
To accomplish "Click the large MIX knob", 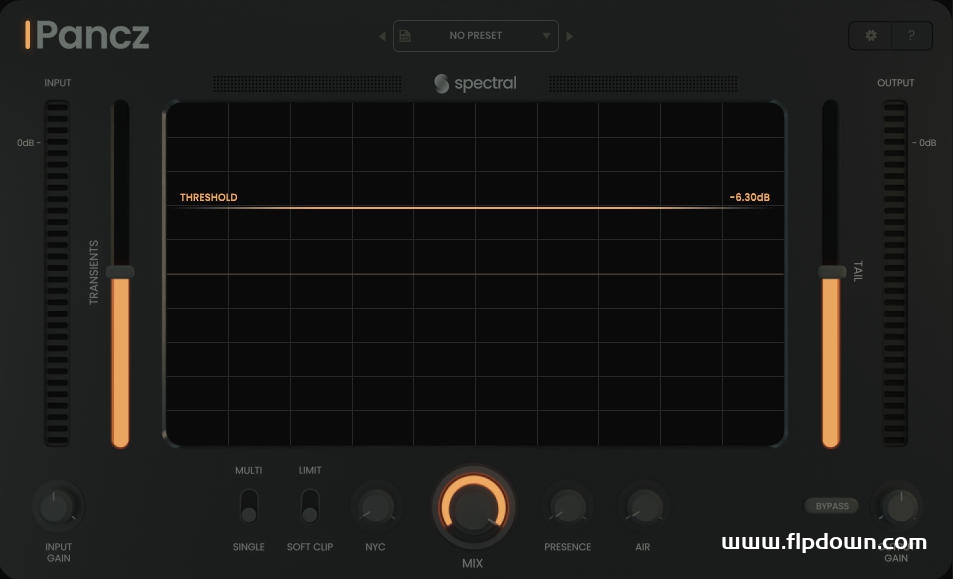I will (473, 507).
